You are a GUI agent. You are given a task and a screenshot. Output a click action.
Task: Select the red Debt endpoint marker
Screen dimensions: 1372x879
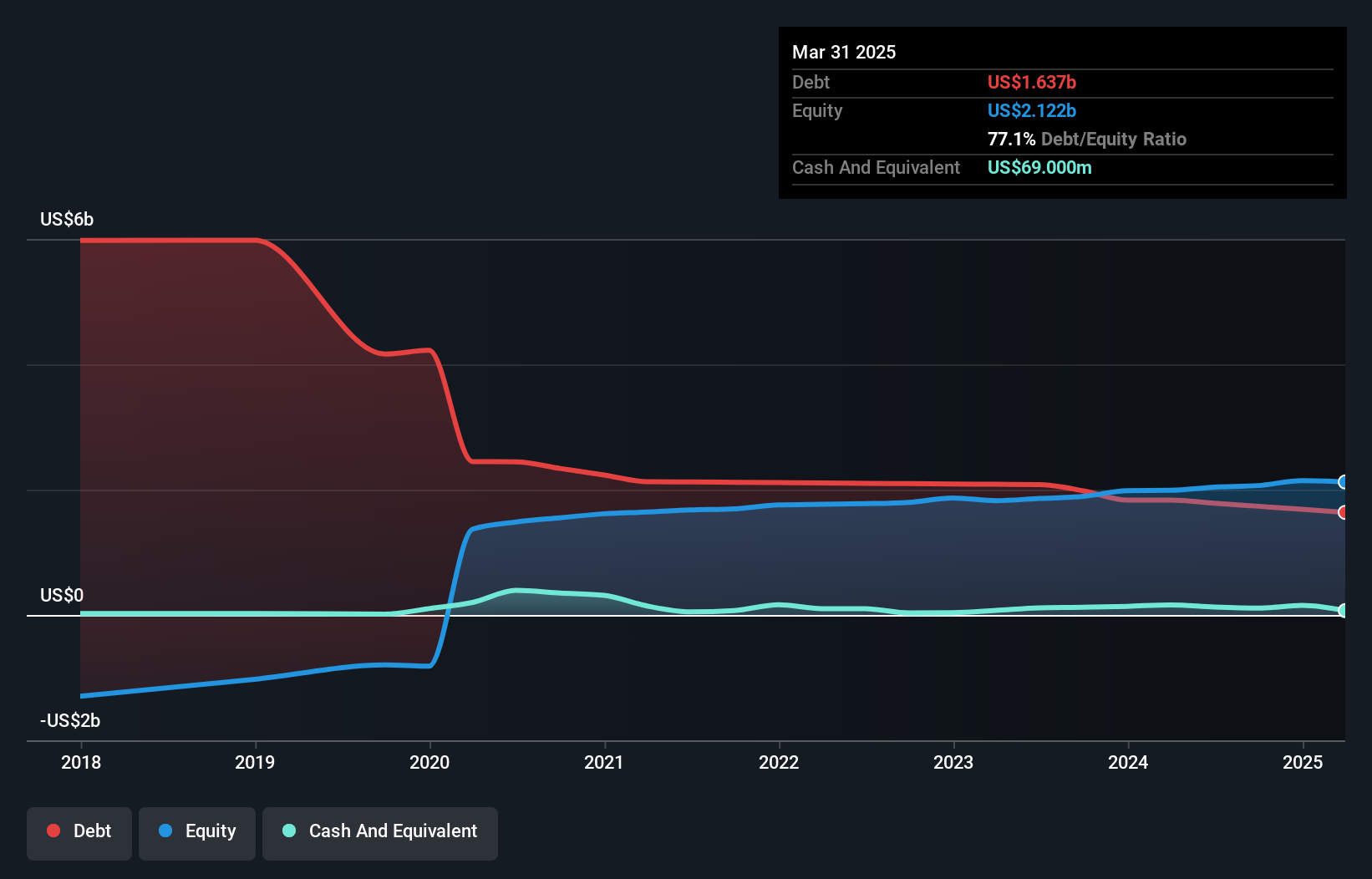point(1344,512)
